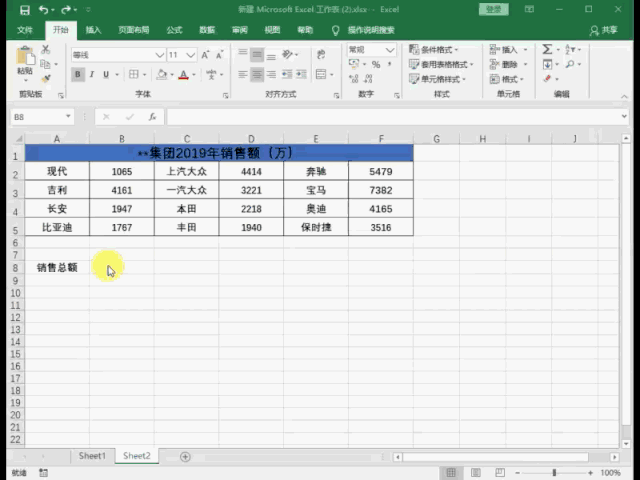Click Format cells button

[507, 79]
